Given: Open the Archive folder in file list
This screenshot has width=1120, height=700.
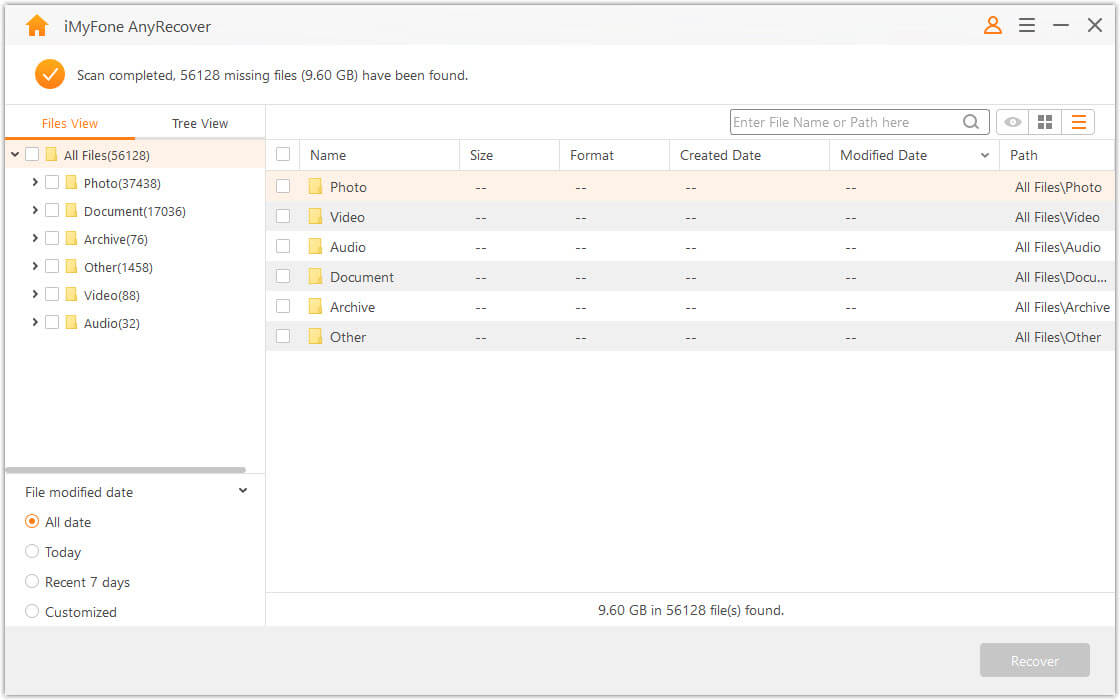Looking at the screenshot, I should click(x=352, y=307).
